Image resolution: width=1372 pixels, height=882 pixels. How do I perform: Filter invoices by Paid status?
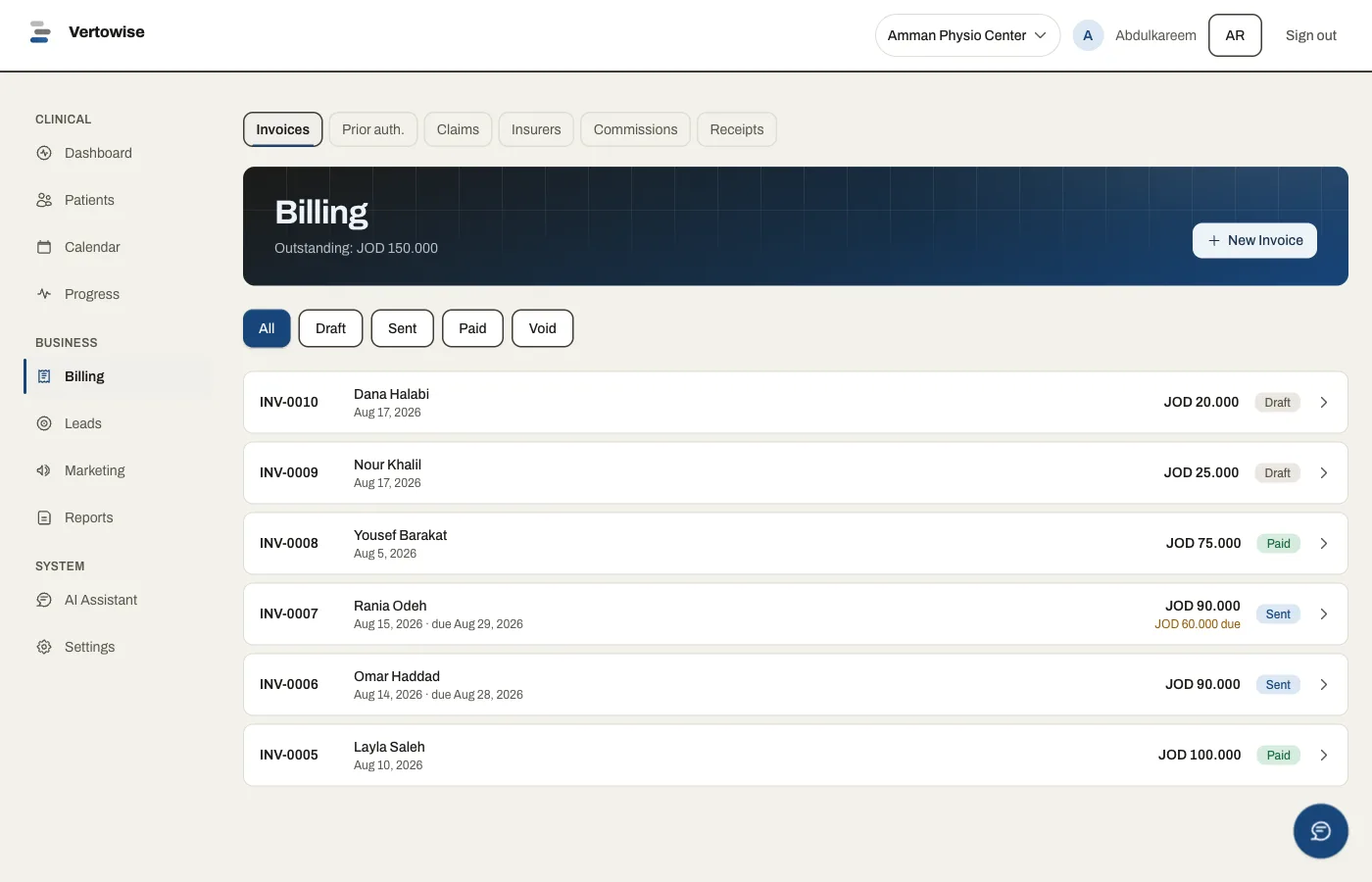coord(472,328)
